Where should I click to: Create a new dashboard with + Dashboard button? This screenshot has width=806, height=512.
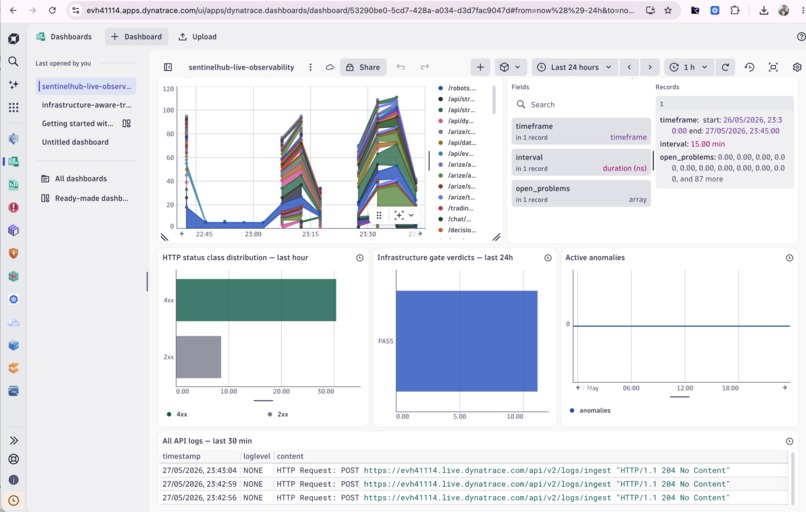point(136,36)
